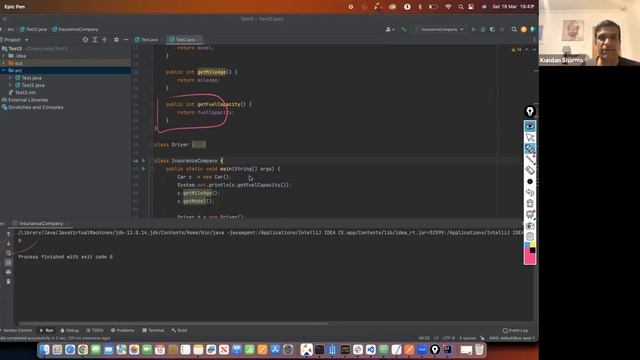This screenshot has height=360, width=640.
Task: Pick pink color in Epic Pen palette
Action: tap(529, 258)
